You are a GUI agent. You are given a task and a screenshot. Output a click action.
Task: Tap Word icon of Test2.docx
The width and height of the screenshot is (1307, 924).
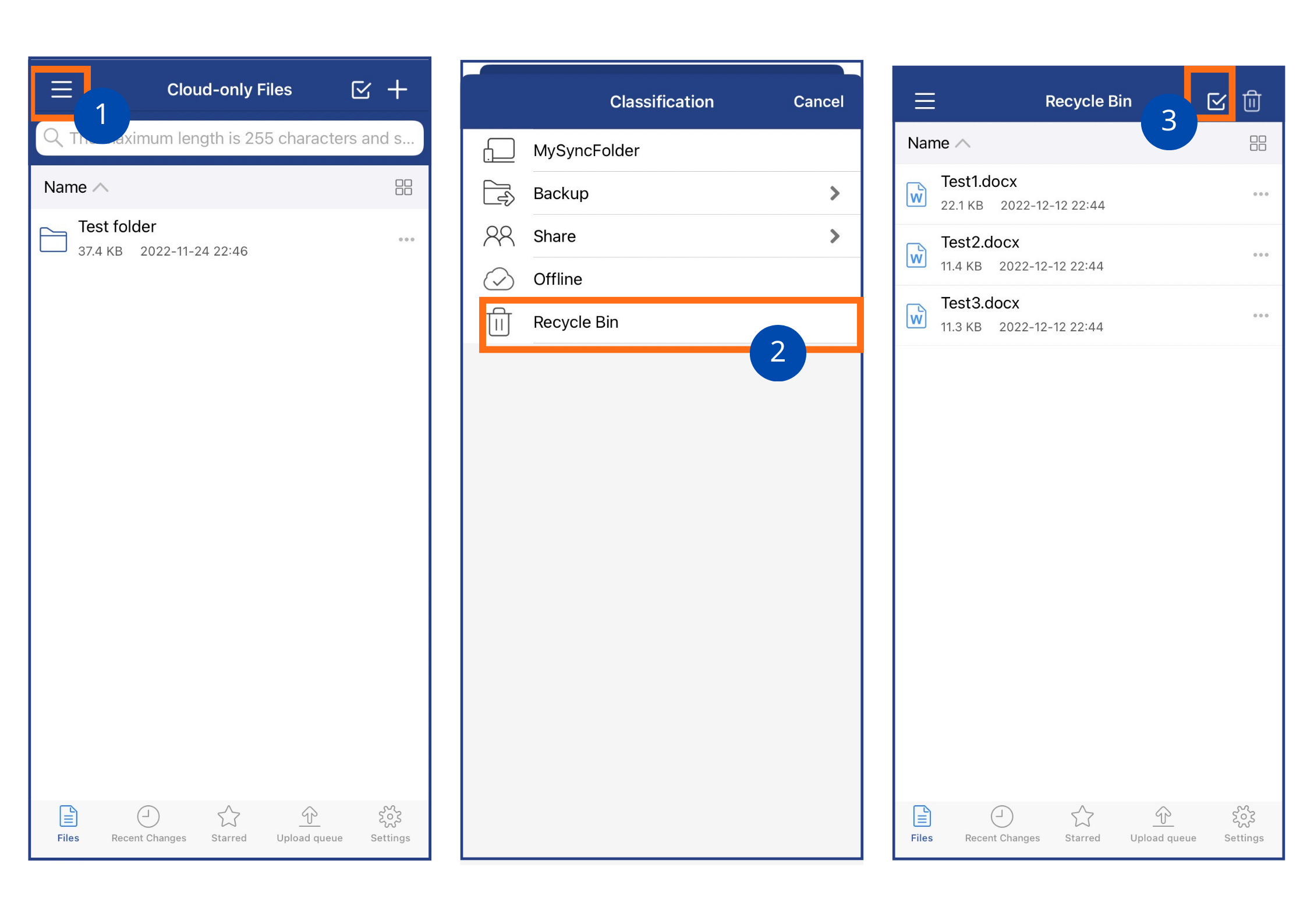(916, 255)
